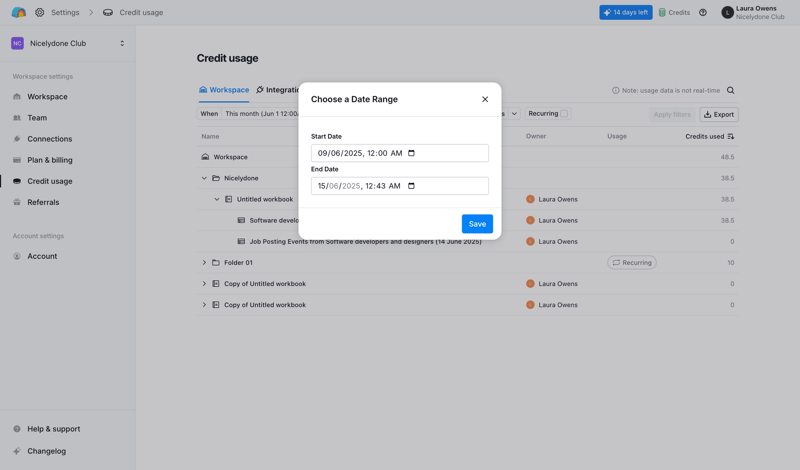Click the Credit usage breadcrumb icon
This screenshot has width=800, height=470.
pos(108,12)
